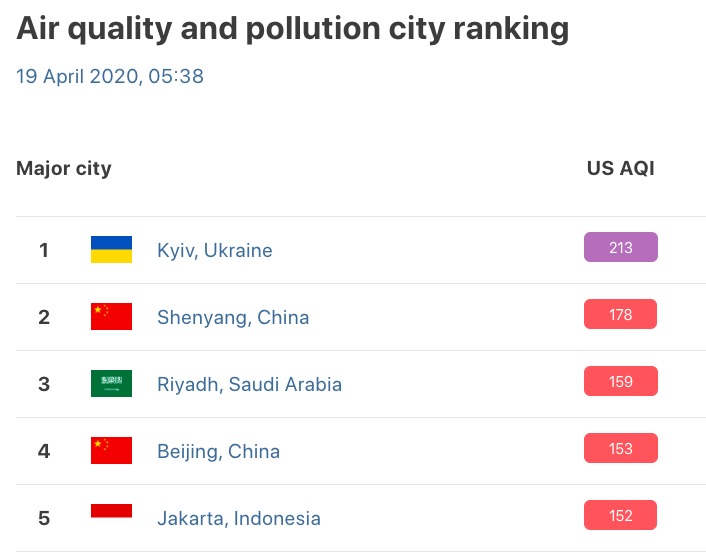Click the purple 213 AQI badge

[x=620, y=247]
